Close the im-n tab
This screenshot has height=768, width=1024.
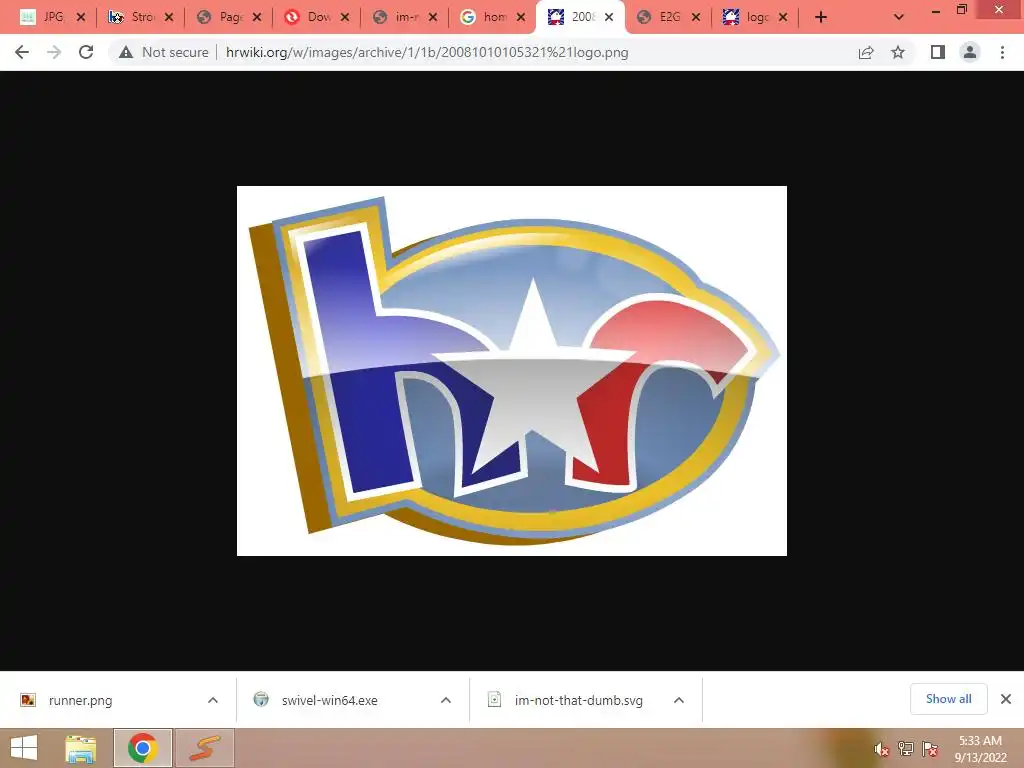(x=433, y=17)
